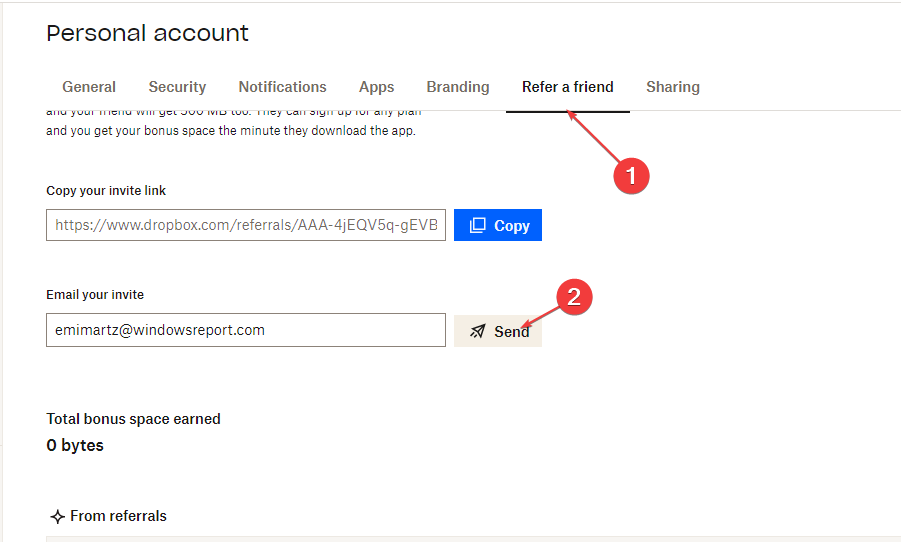Click the Personal account heading
The image size is (901, 542).
click(x=148, y=33)
